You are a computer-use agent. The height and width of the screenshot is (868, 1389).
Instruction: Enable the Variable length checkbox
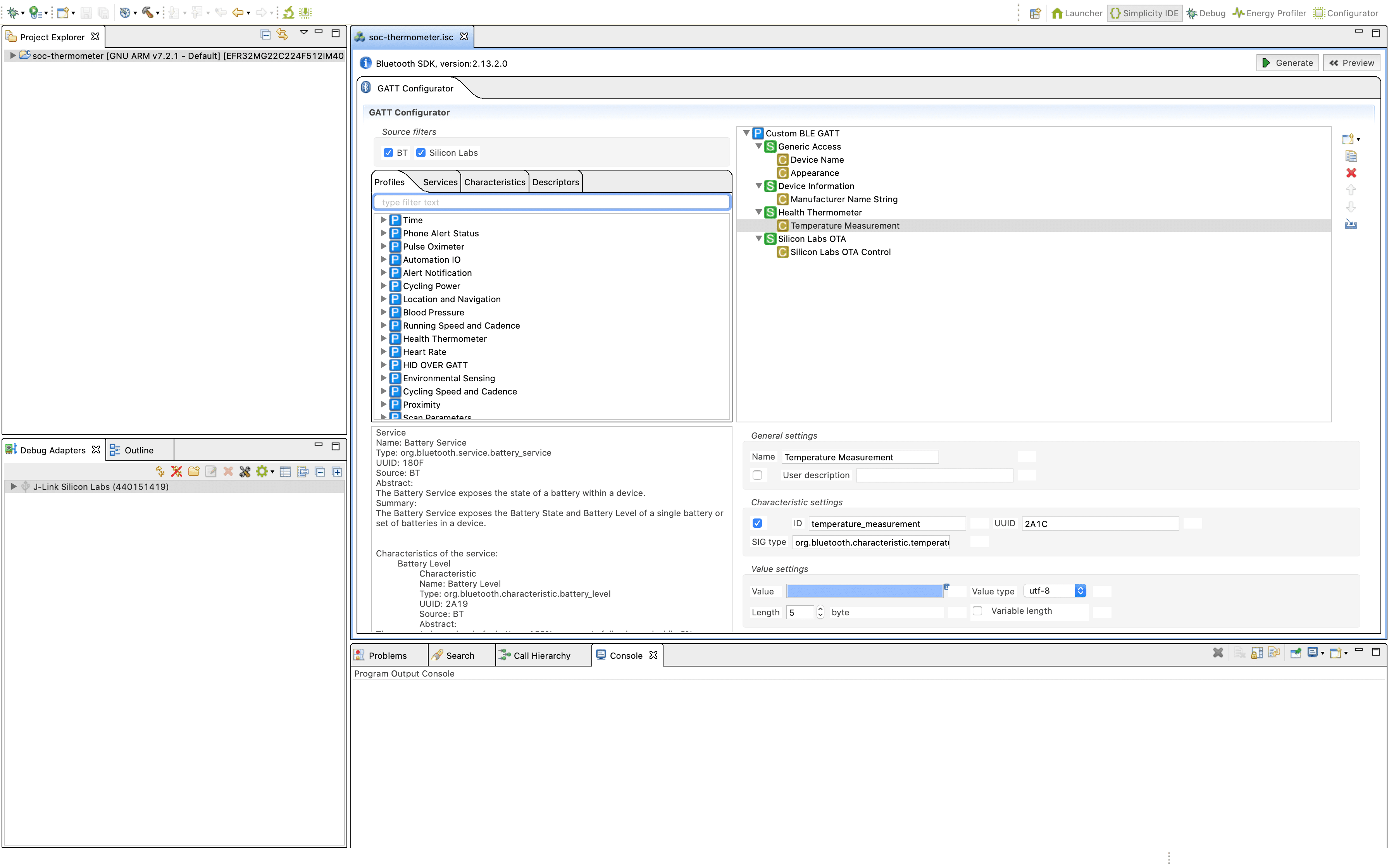tap(978, 611)
